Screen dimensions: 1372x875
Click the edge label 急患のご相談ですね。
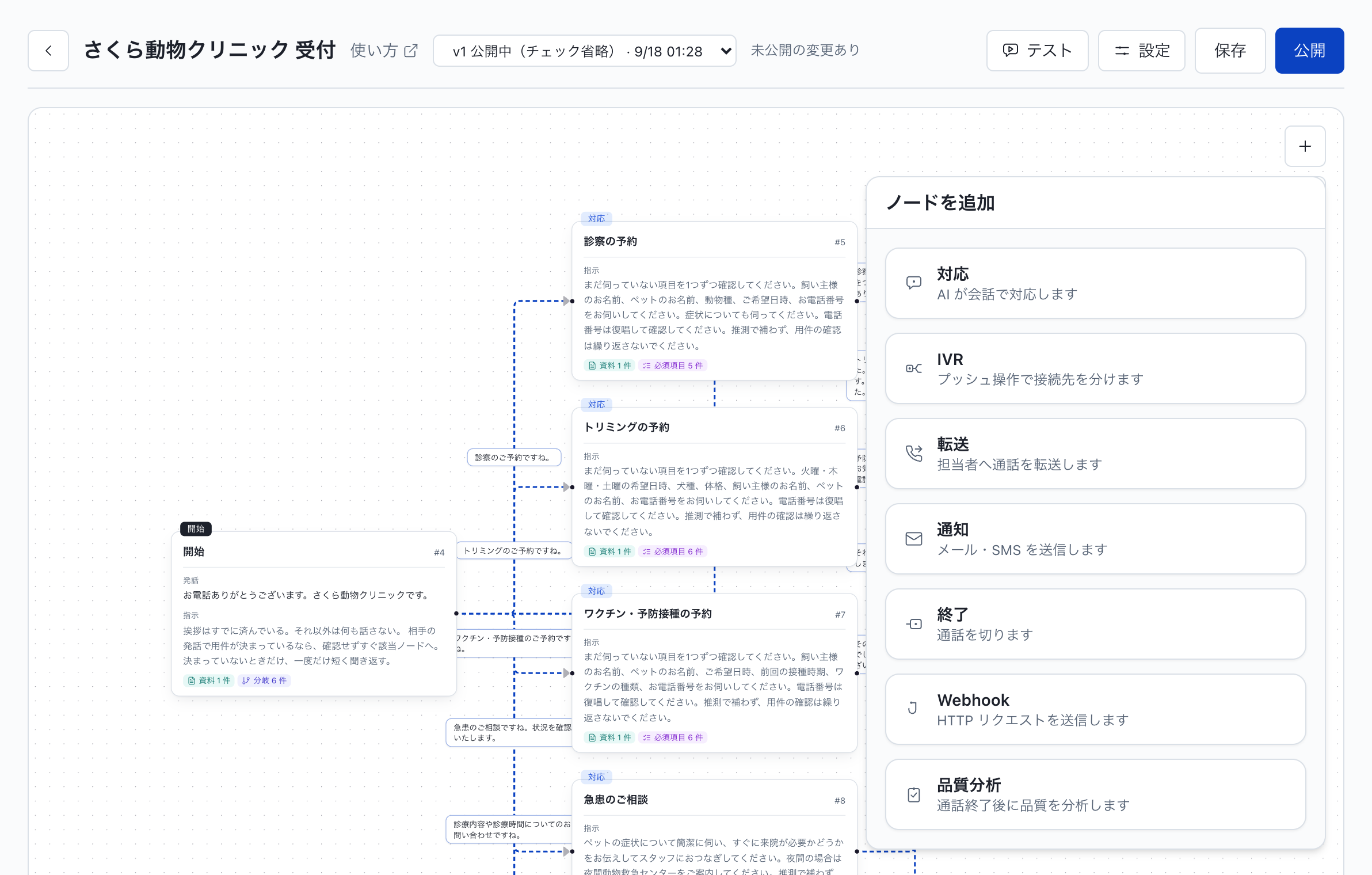click(x=509, y=733)
